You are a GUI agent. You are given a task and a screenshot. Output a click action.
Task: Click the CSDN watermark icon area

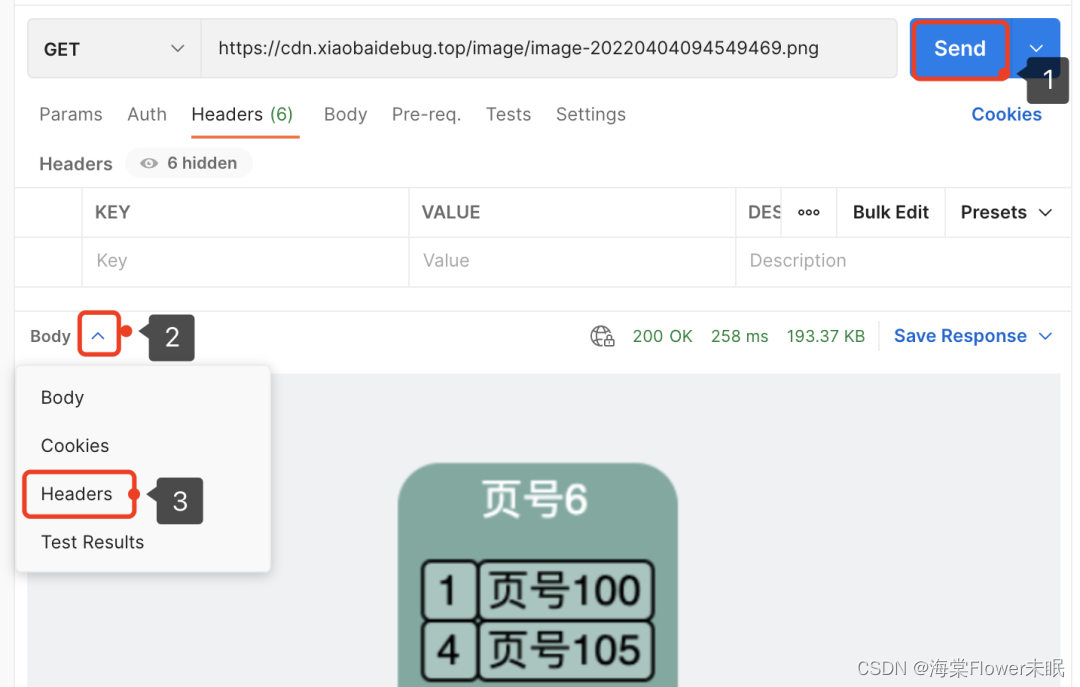coord(958,668)
